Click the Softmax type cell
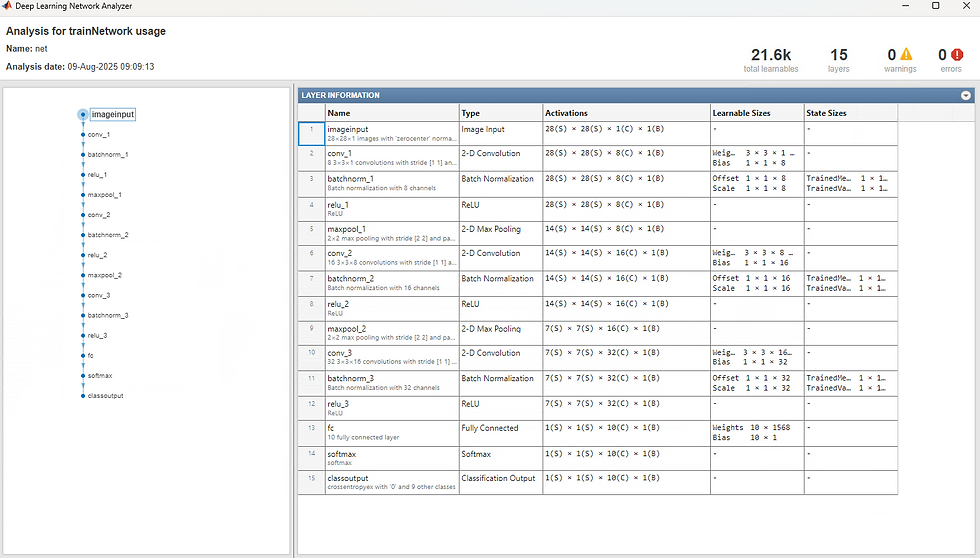The height and width of the screenshot is (558, 980). [501, 458]
